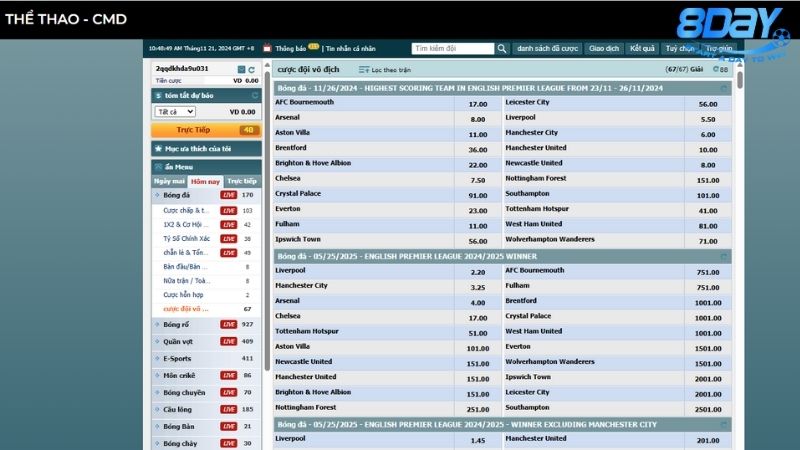Expand the Bóng rổ sport category
The height and width of the screenshot is (450, 800).
[x=157, y=324]
